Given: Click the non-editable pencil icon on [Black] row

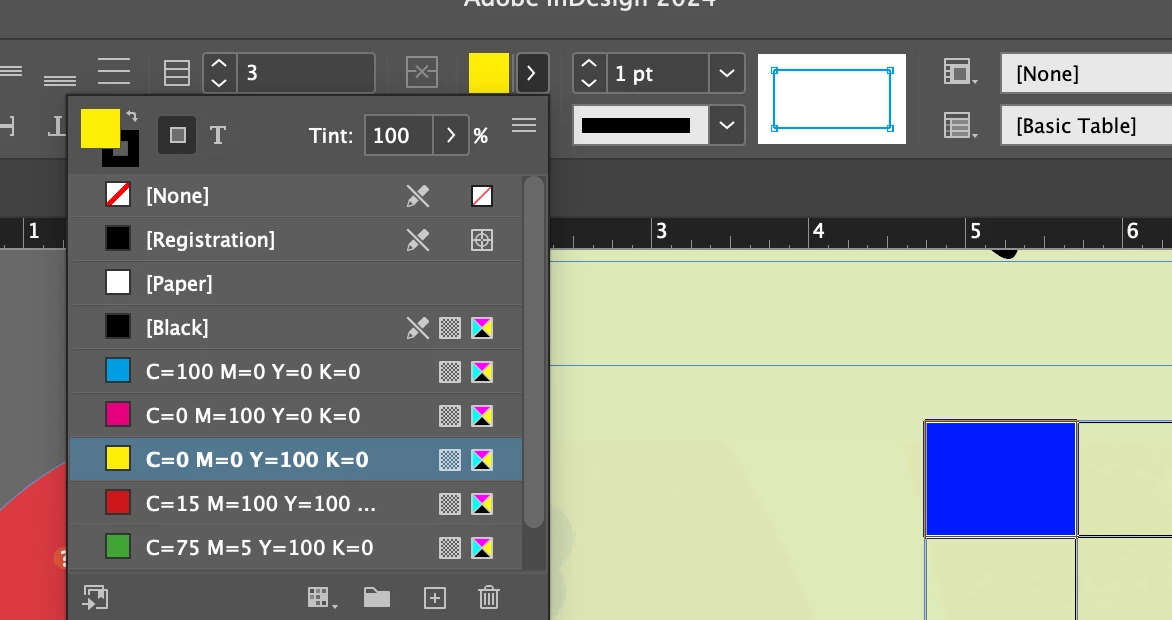Looking at the screenshot, I should pos(418,328).
